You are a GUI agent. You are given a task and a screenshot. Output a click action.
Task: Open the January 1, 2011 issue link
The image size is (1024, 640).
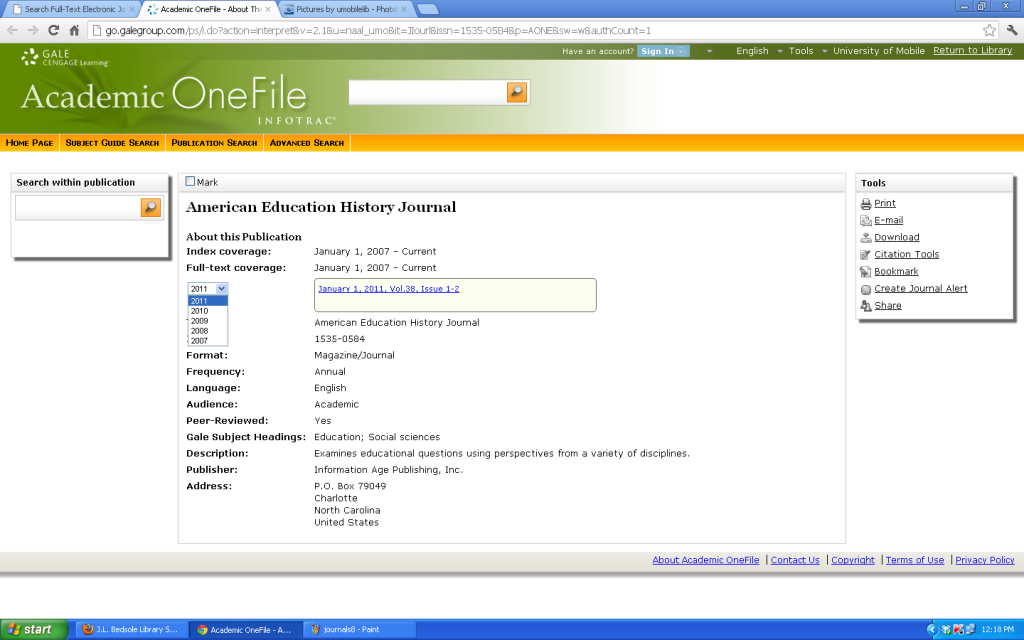pyautogui.click(x=388, y=291)
